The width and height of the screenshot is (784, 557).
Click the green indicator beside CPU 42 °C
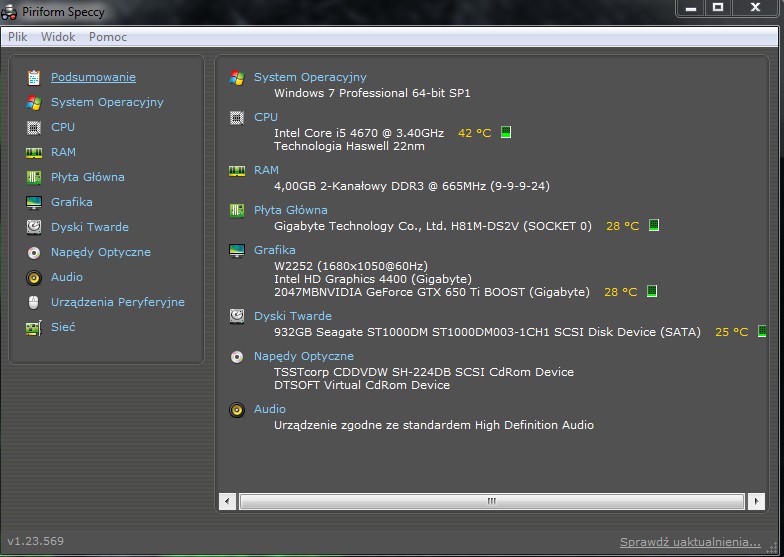click(x=506, y=132)
